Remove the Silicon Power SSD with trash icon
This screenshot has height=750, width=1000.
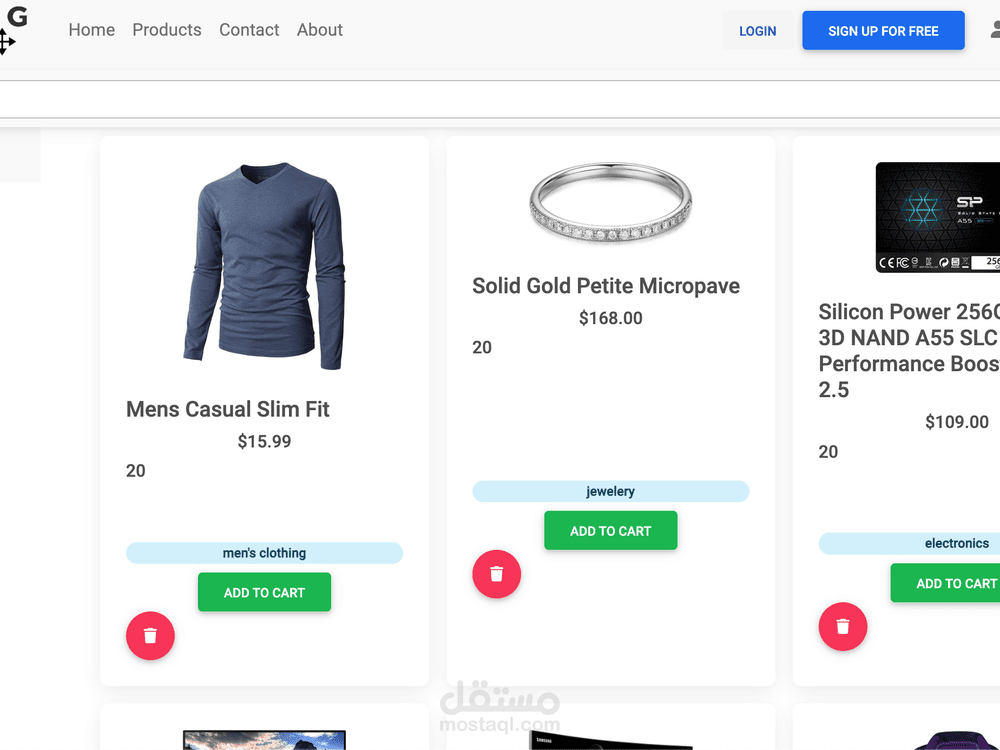pos(843,626)
